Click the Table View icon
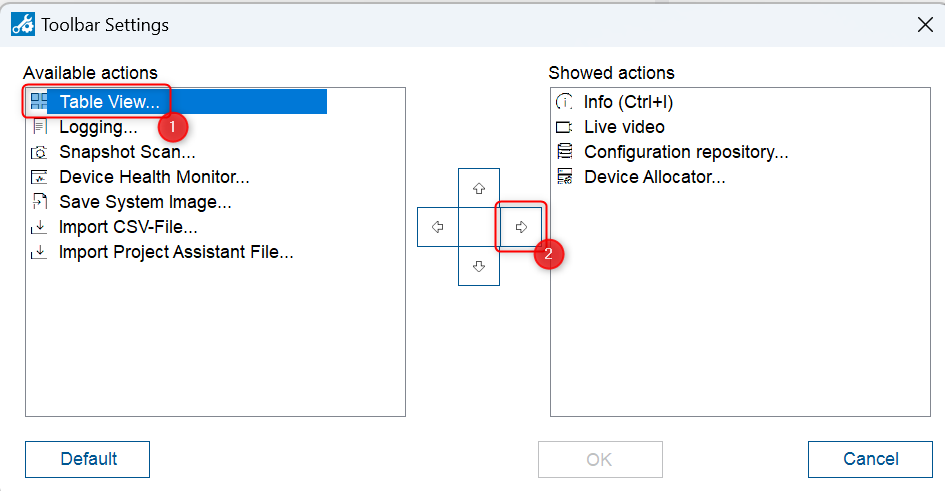The width and height of the screenshot is (945, 491). point(39,101)
